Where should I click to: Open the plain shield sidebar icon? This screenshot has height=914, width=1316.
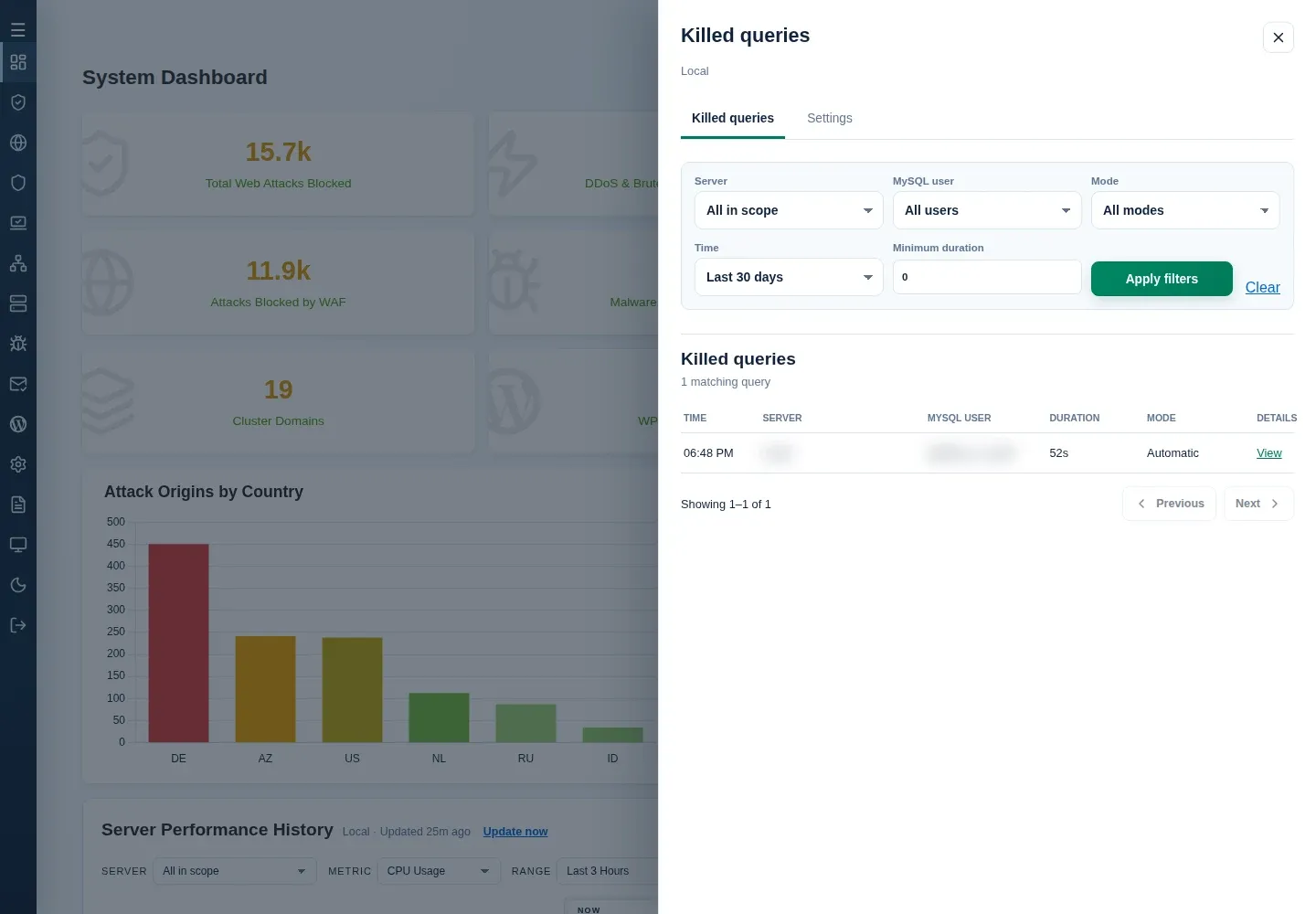[18, 183]
